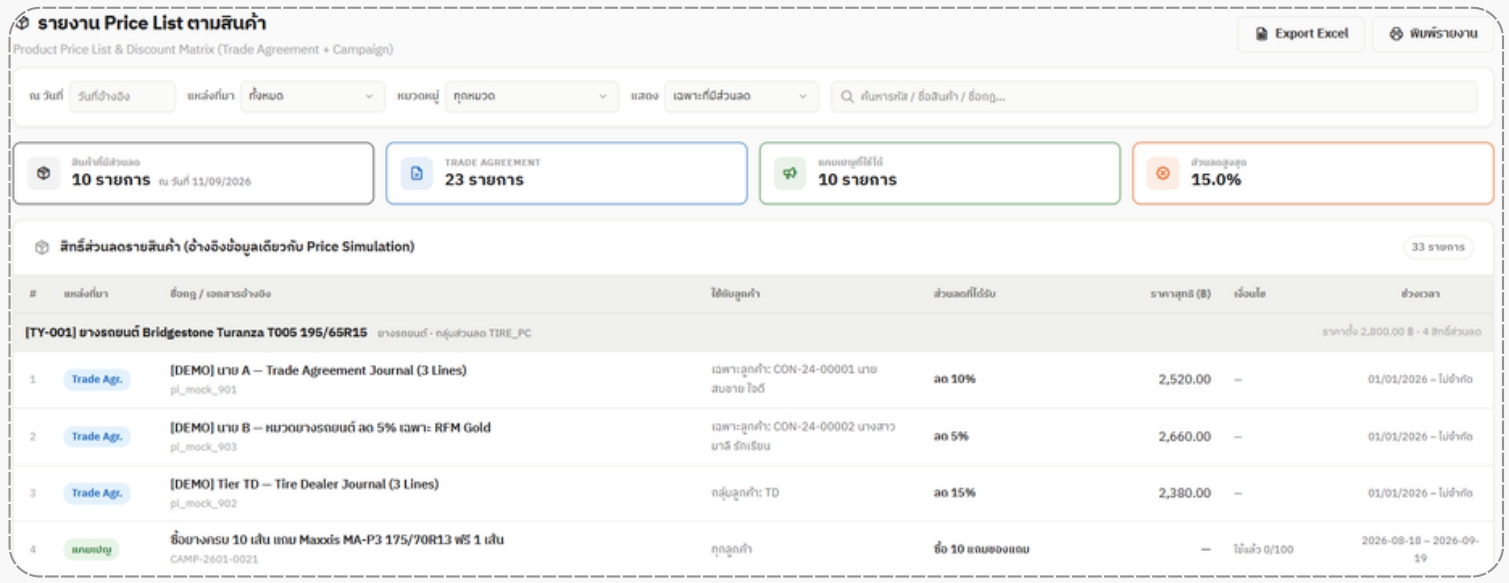Click the แหล่งที่มา column header
This screenshot has width=1509, height=583.
(x=86, y=294)
